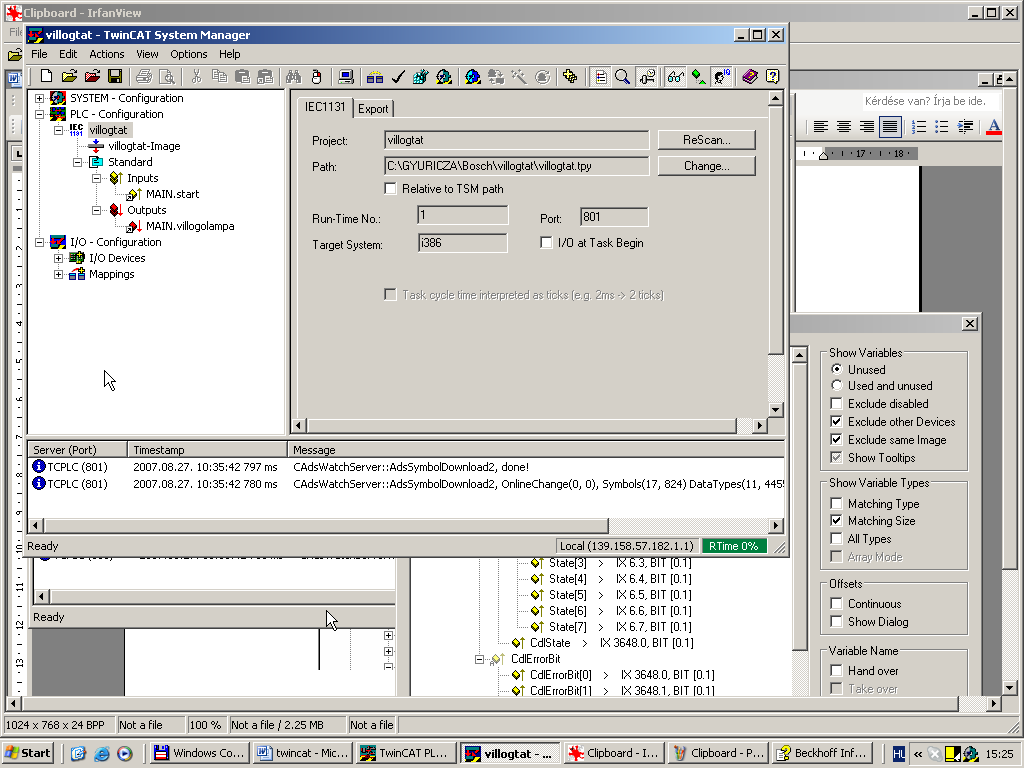Click the Find binoculars icon

tap(293, 77)
